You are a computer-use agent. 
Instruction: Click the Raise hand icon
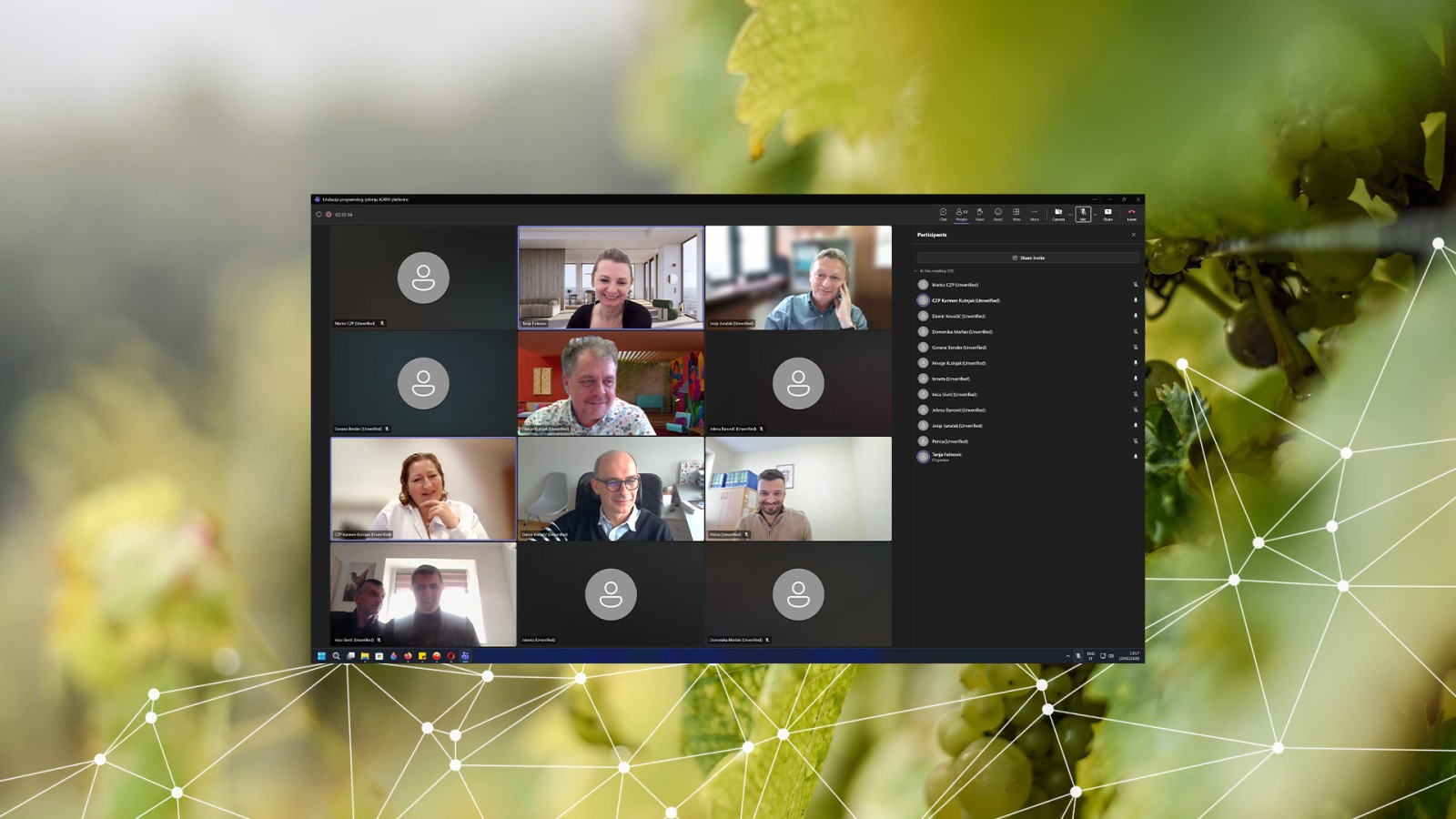pyautogui.click(x=980, y=214)
